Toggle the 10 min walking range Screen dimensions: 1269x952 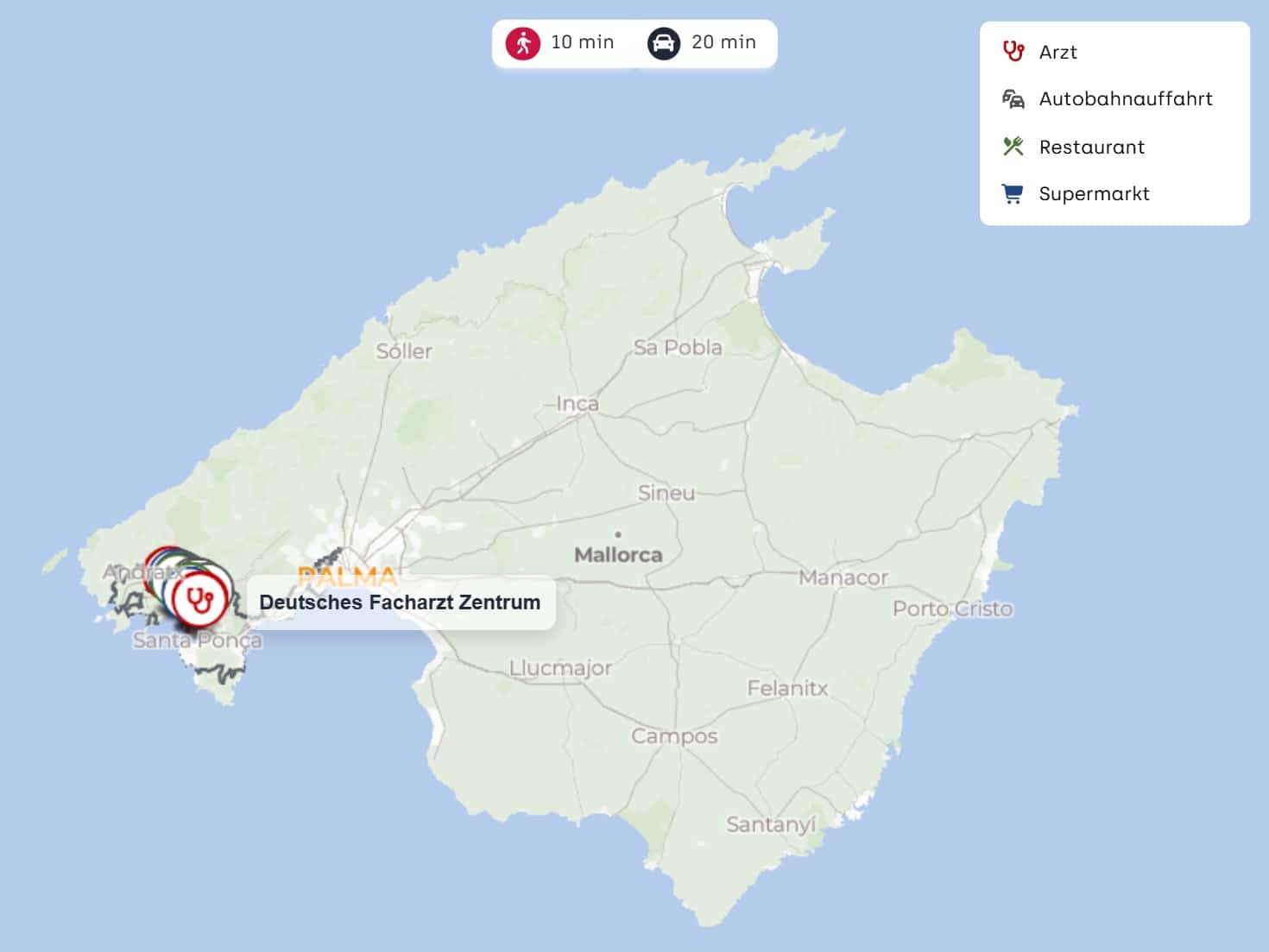582,42
